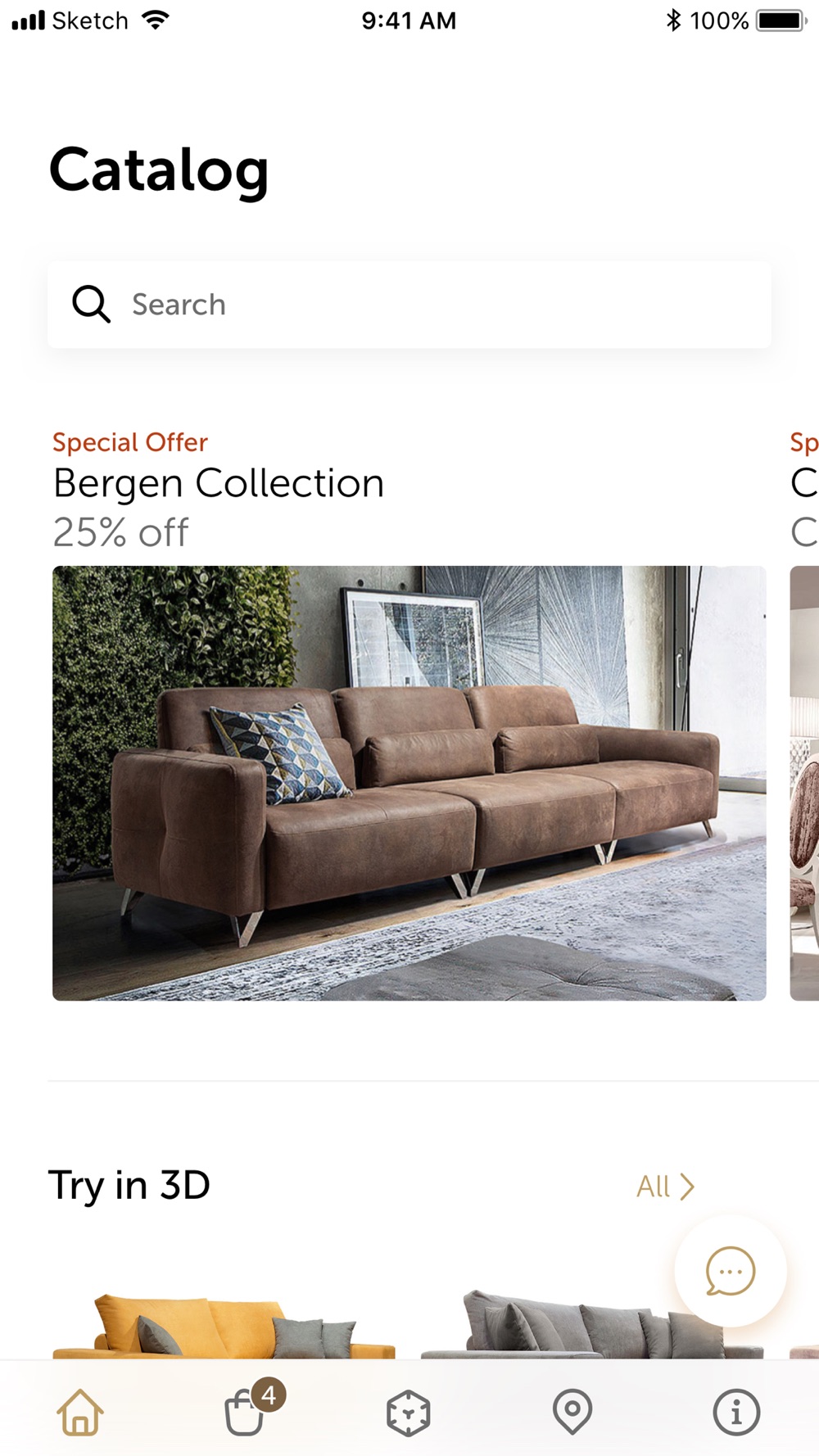This screenshot has height=1456, width=819.
Task: Tap the 25% off discount text
Action: pos(121,532)
